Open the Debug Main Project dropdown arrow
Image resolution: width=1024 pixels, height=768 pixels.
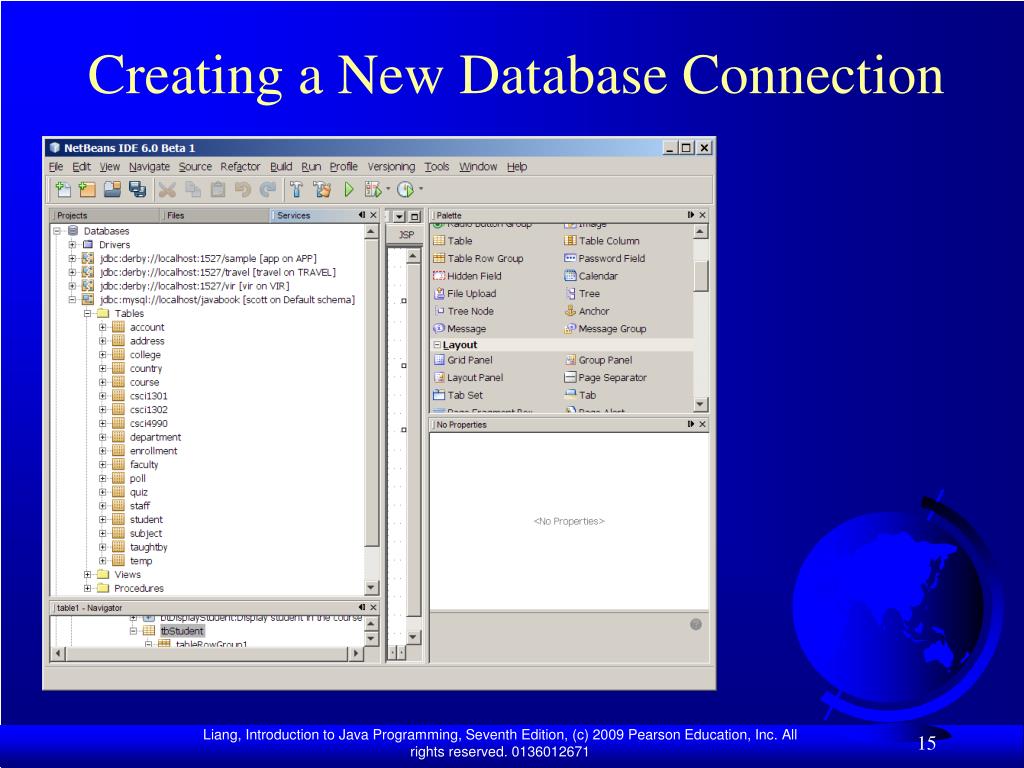click(x=389, y=189)
